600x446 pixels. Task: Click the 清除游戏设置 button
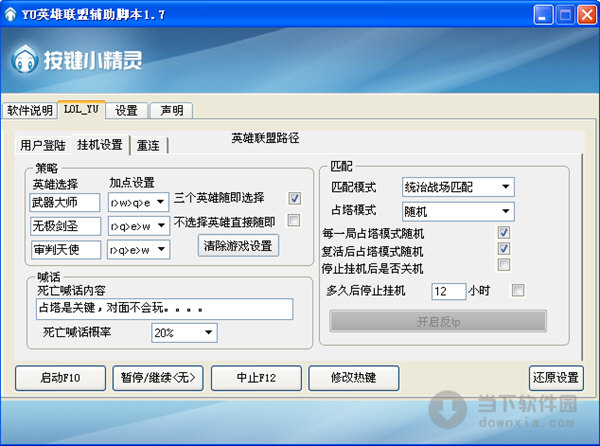(238, 246)
